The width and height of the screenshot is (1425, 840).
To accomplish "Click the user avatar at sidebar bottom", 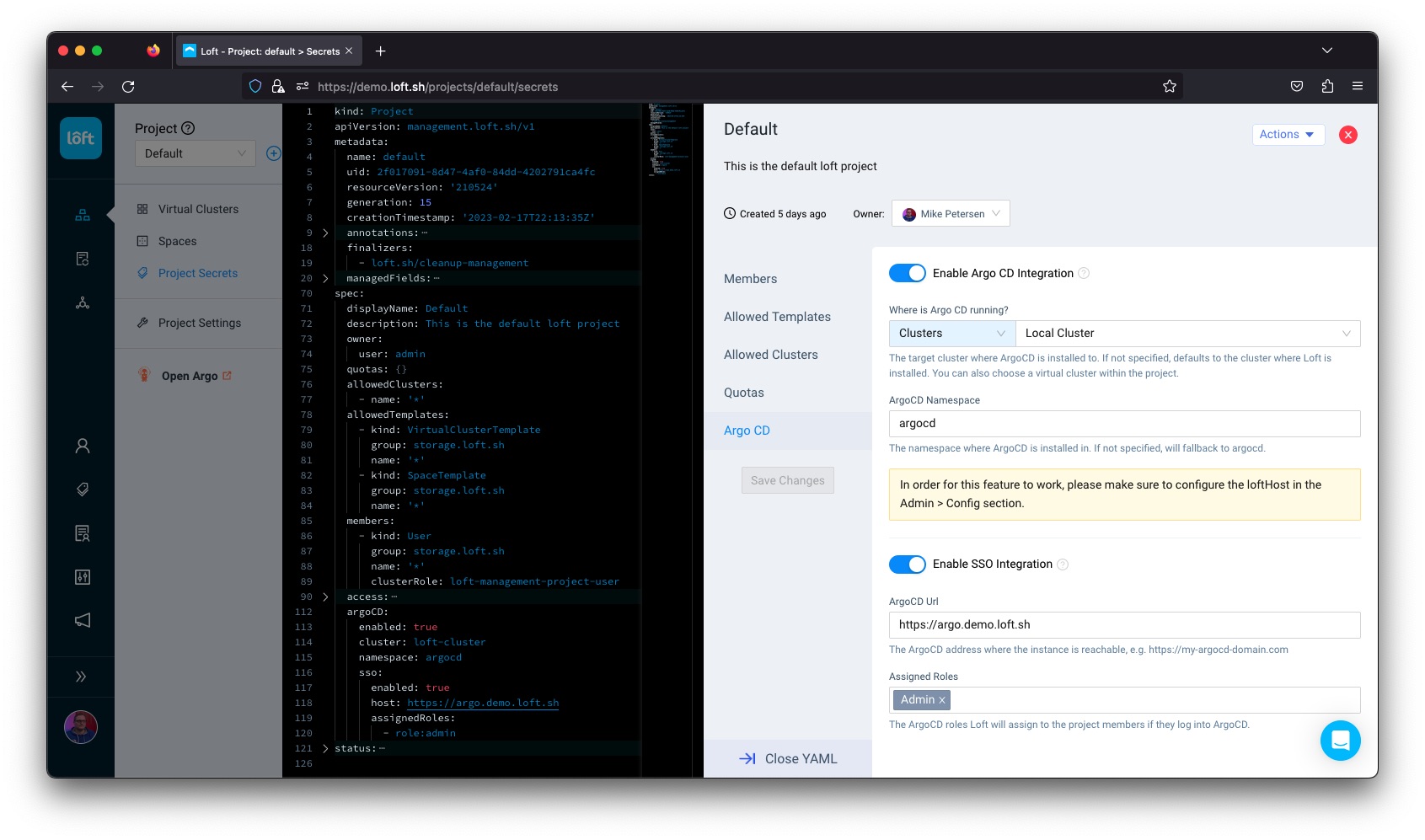I will pos(81,727).
